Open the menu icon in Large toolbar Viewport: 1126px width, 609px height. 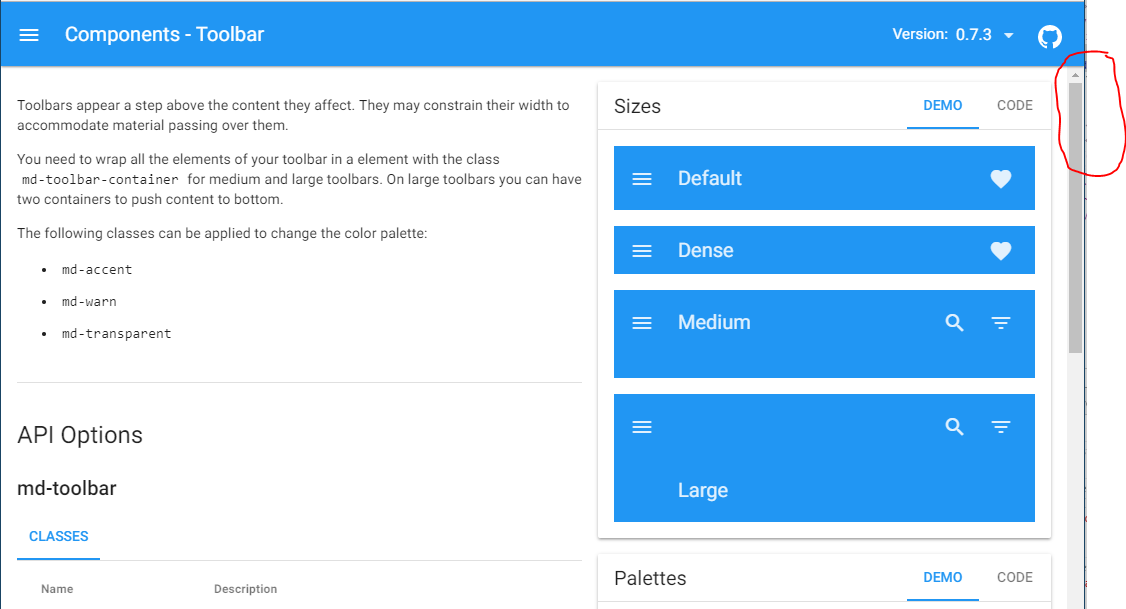[642, 427]
